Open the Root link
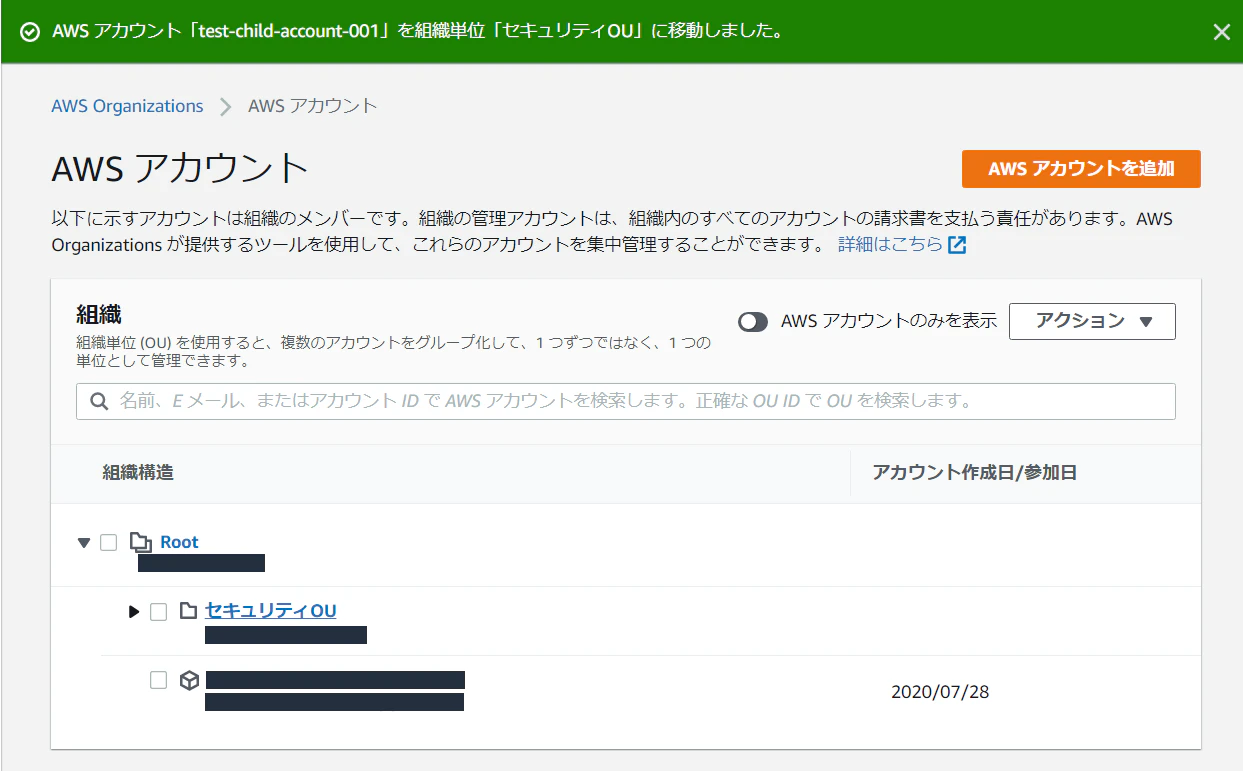 179,542
